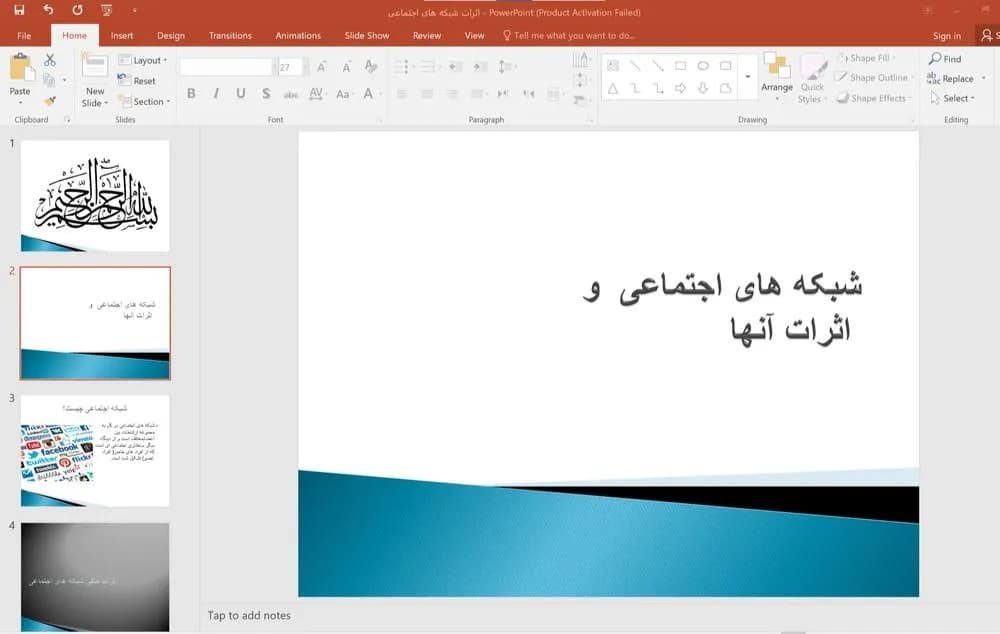Toggle Align Left paragraph alignment
Screen dimensions: 1000x634
coord(402,94)
